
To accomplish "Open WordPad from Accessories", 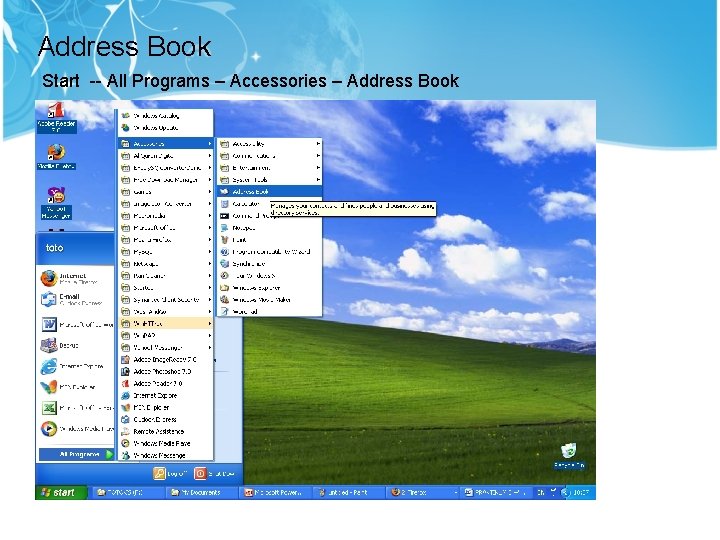I will pos(270,312).
